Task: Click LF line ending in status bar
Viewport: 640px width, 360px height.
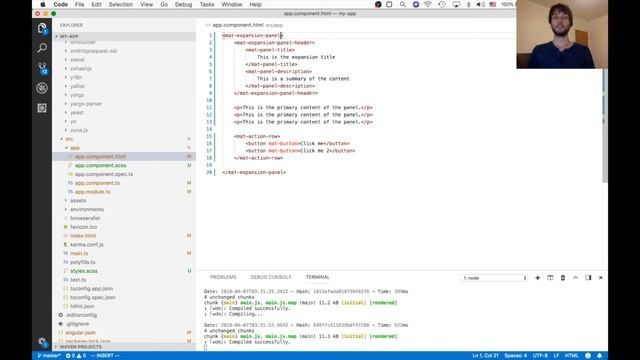Action: (556, 356)
